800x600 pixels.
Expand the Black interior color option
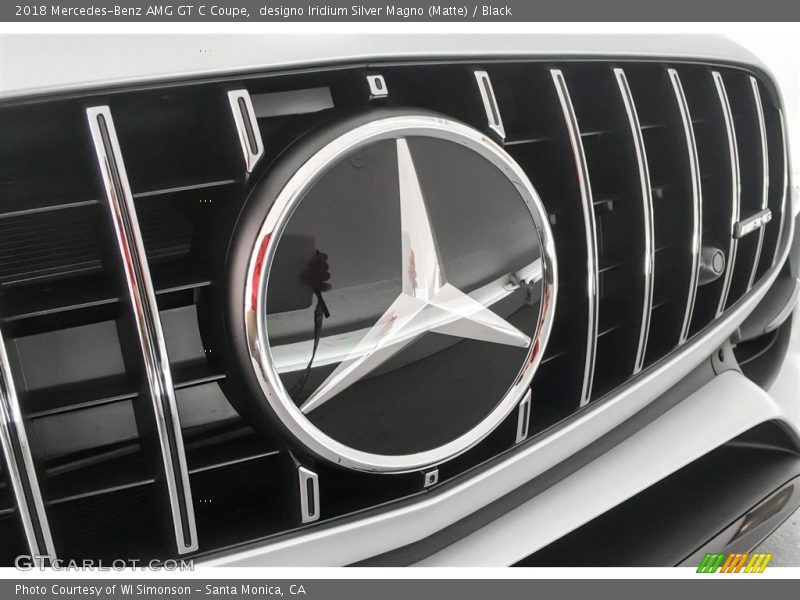click(500, 11)
